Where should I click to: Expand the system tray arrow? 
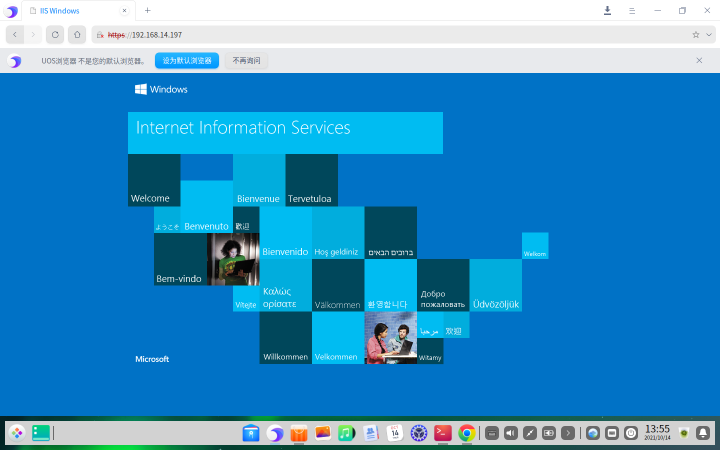coord(567,433)
